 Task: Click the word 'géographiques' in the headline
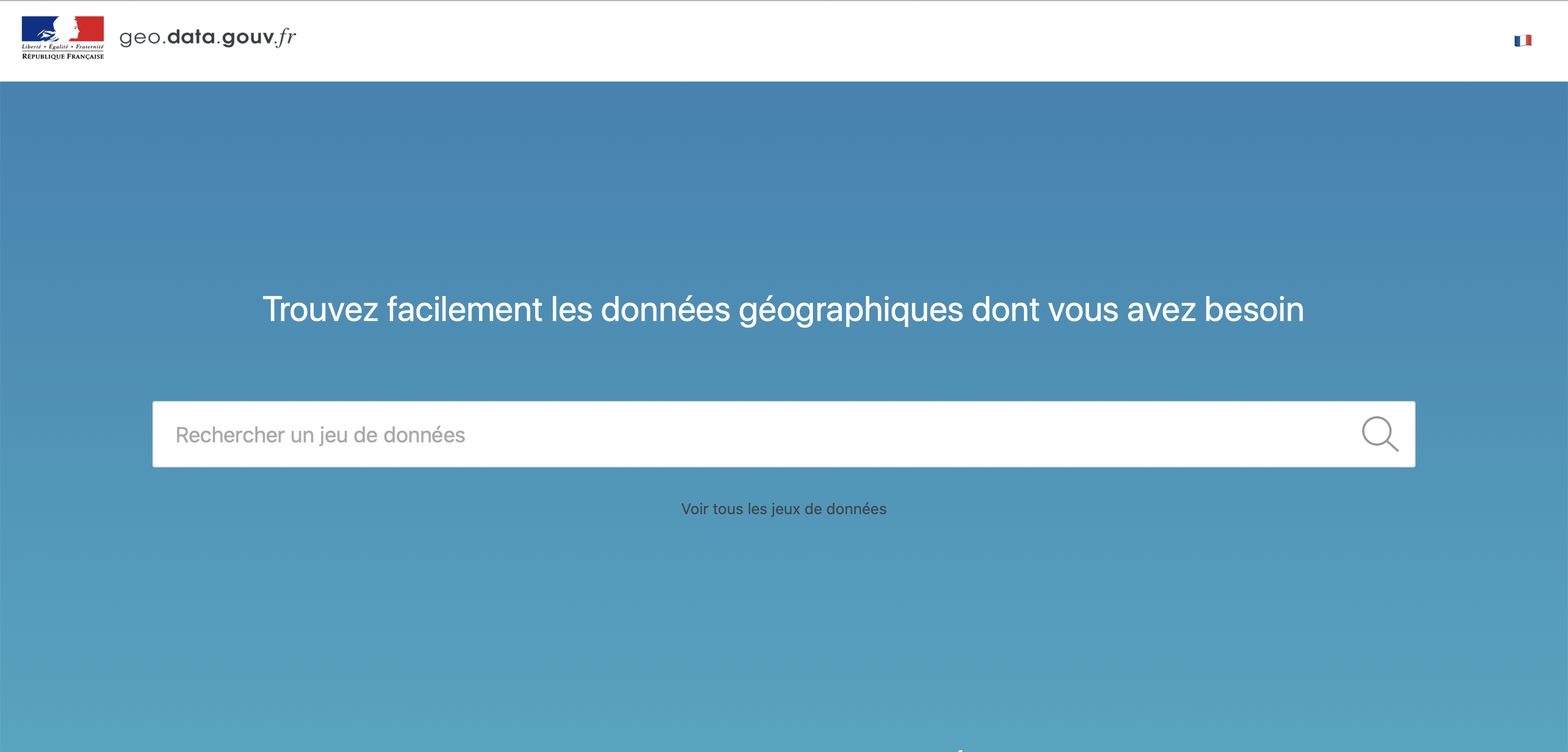click(x=850, y=310)
